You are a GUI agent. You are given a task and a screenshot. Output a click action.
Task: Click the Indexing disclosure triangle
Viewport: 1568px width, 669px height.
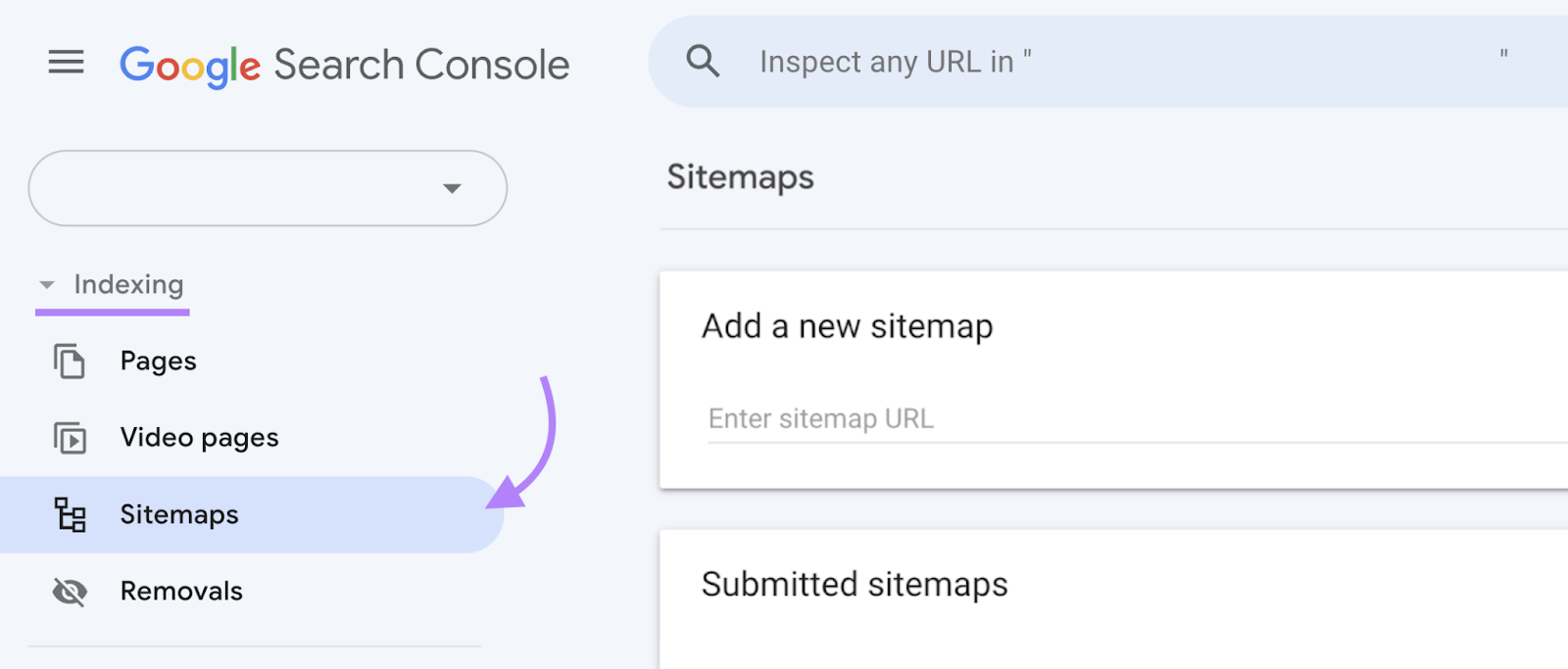pos(47,284)
